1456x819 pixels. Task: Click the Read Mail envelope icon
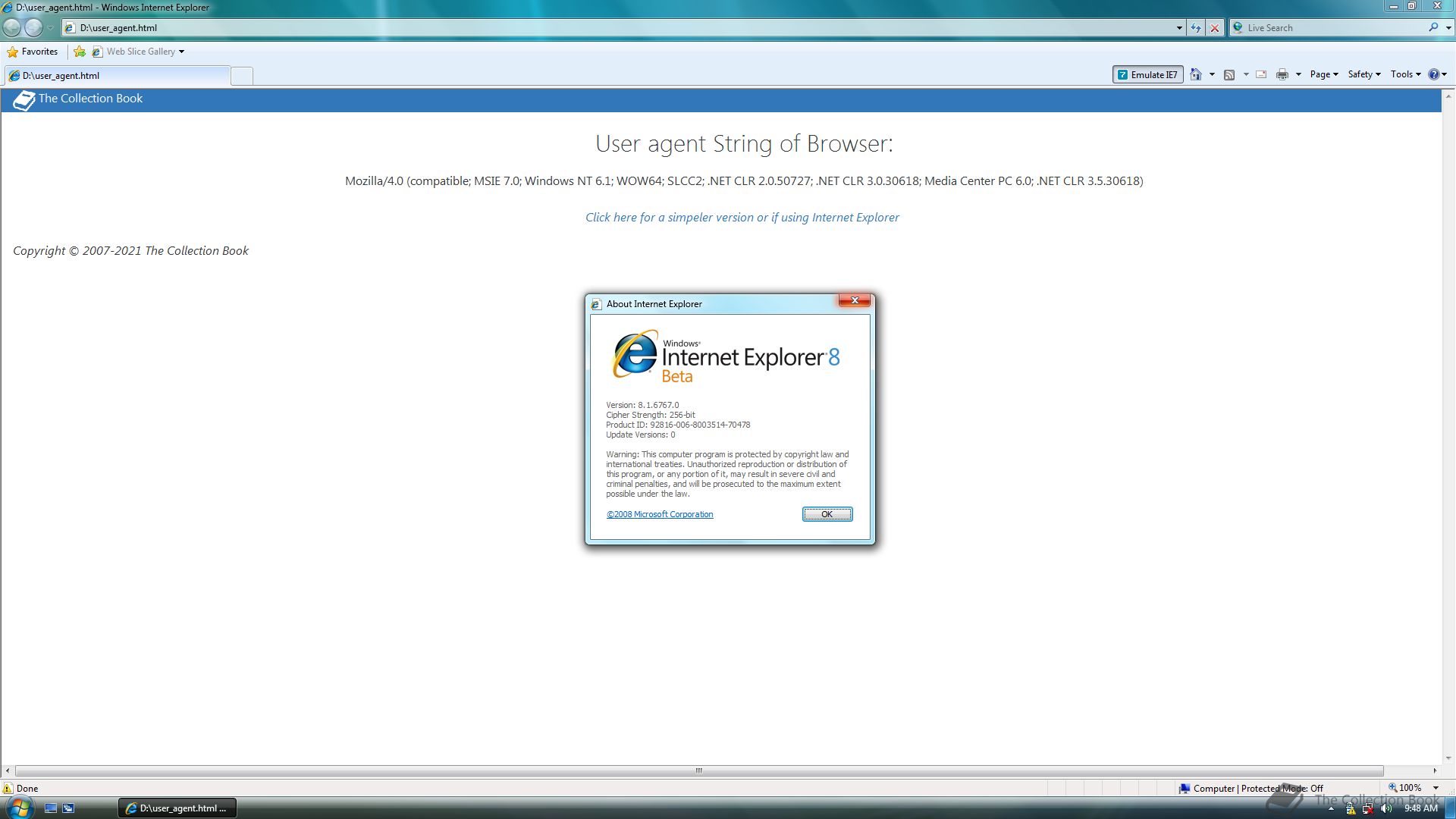pyautogui.click(x=1261, y=74)
